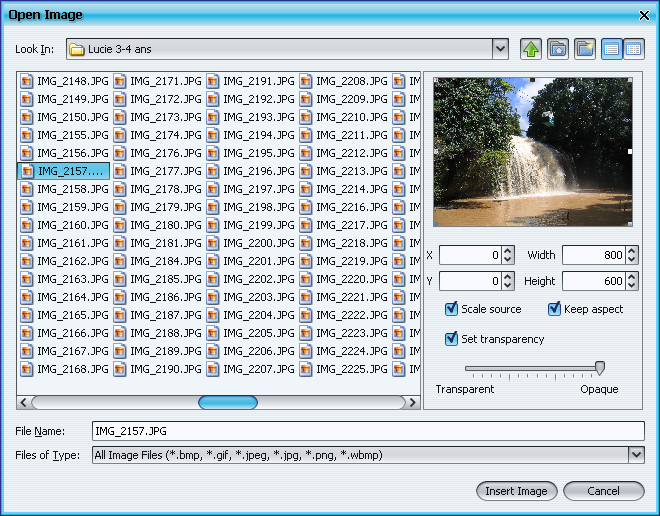Switch to List view
This screenshot has height=516, width=660.
point(612,49)
